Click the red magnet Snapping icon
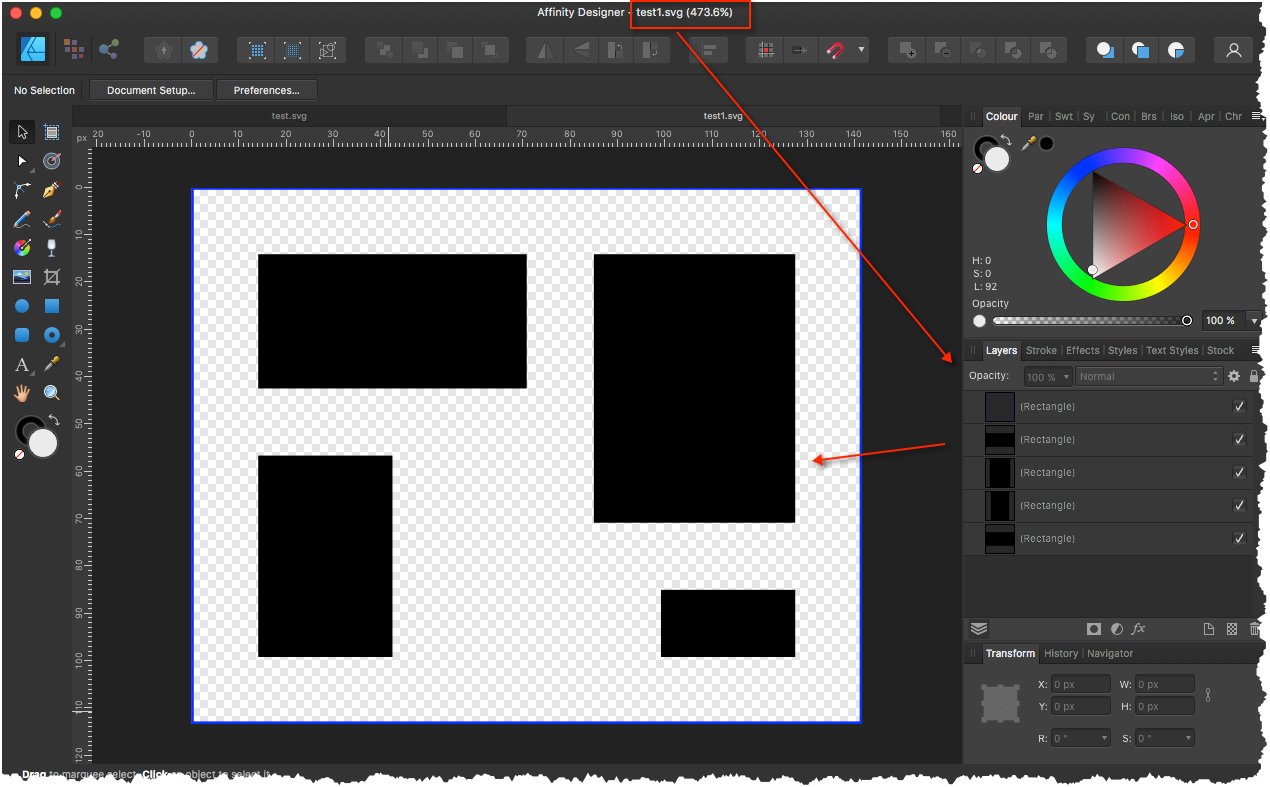The width and height of the screenshot is (1270, 787). coord(832,49)
